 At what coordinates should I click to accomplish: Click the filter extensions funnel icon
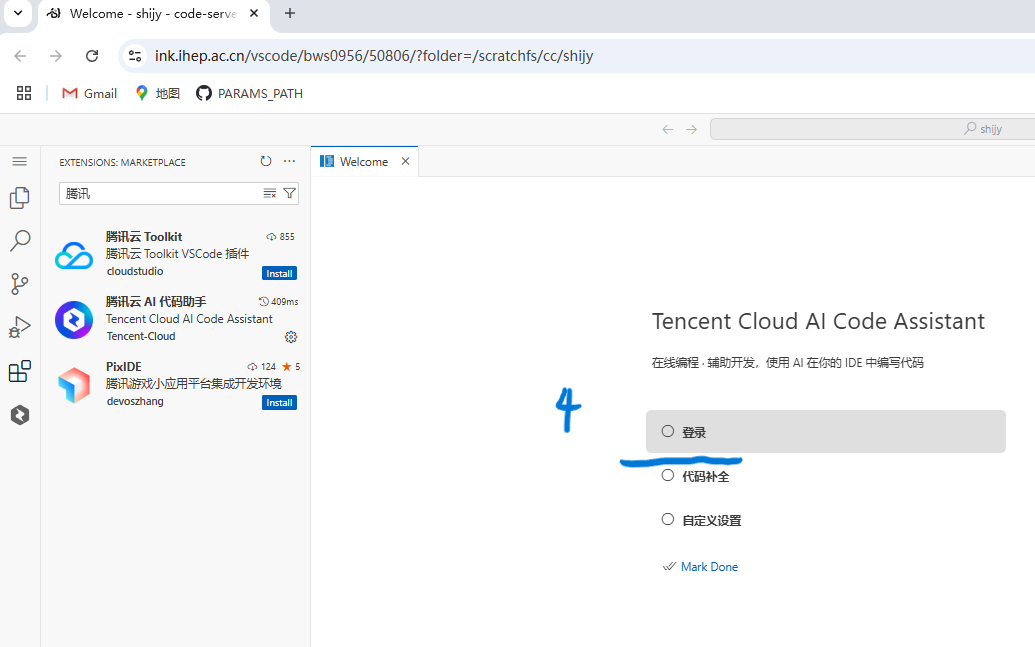[x=289, y=193]
